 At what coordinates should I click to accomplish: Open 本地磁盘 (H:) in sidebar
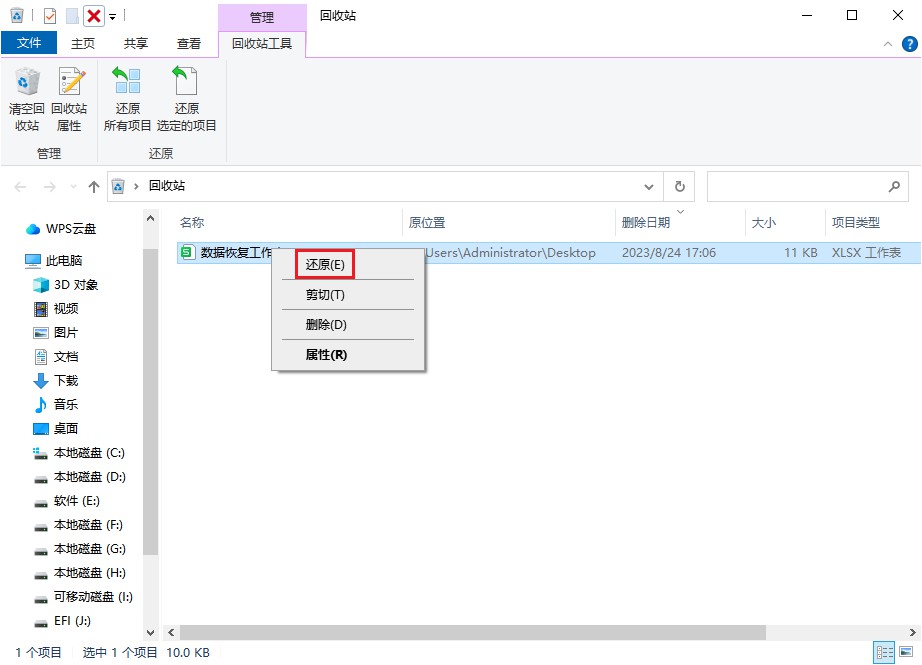79,573
